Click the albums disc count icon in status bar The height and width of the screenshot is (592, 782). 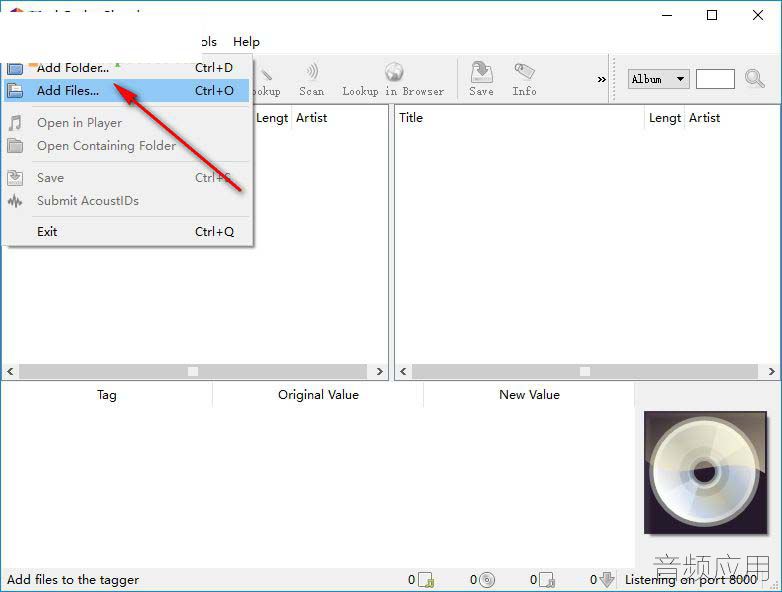tap(487, 580)
